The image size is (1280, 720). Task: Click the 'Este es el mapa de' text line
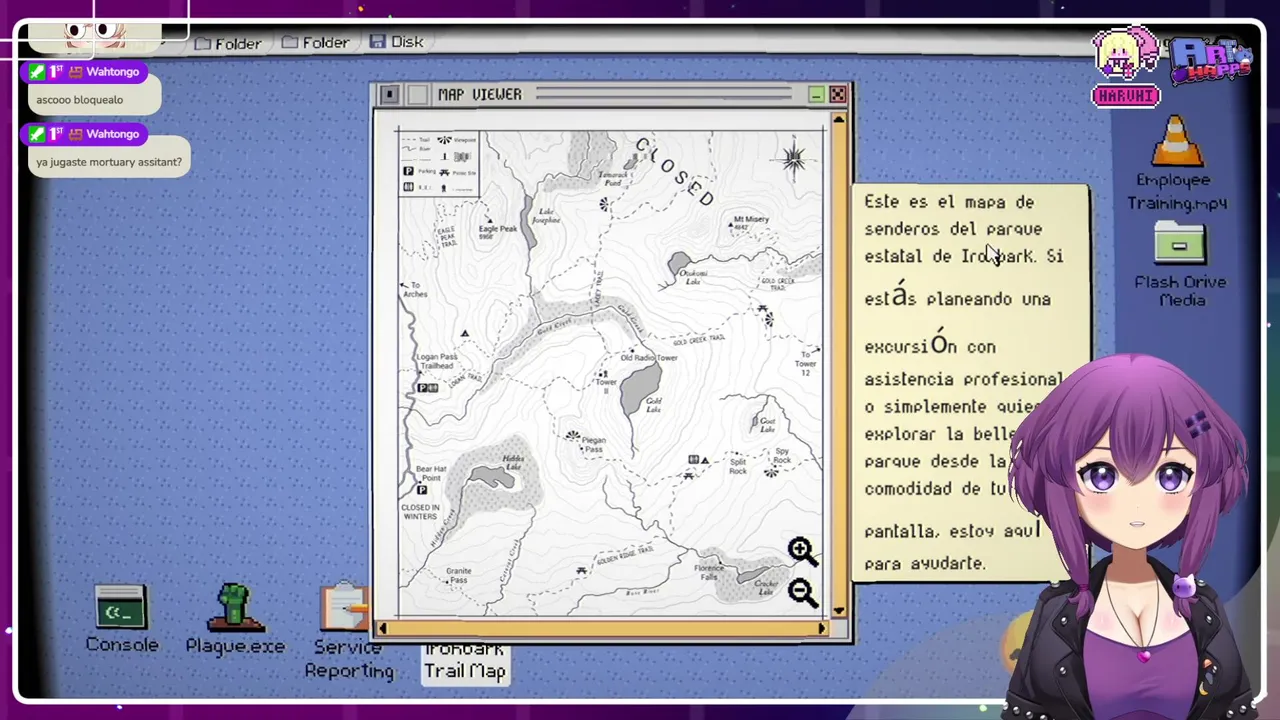click(949, 202)
